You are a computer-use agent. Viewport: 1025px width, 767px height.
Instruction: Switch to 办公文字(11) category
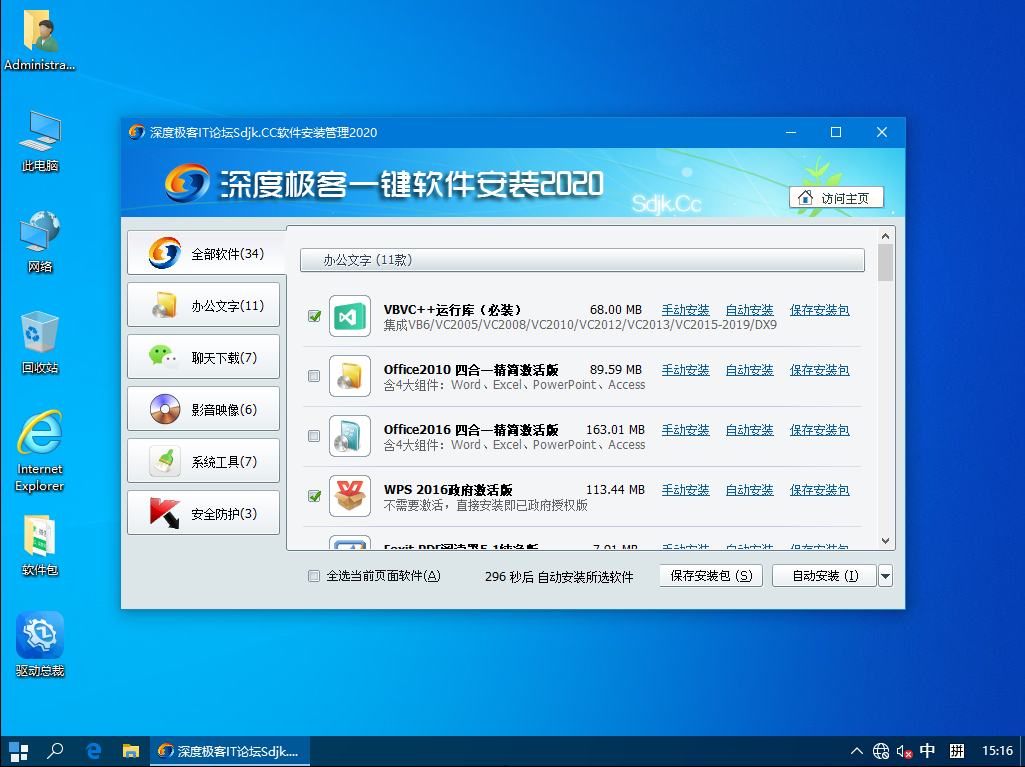tap(203, 305)
